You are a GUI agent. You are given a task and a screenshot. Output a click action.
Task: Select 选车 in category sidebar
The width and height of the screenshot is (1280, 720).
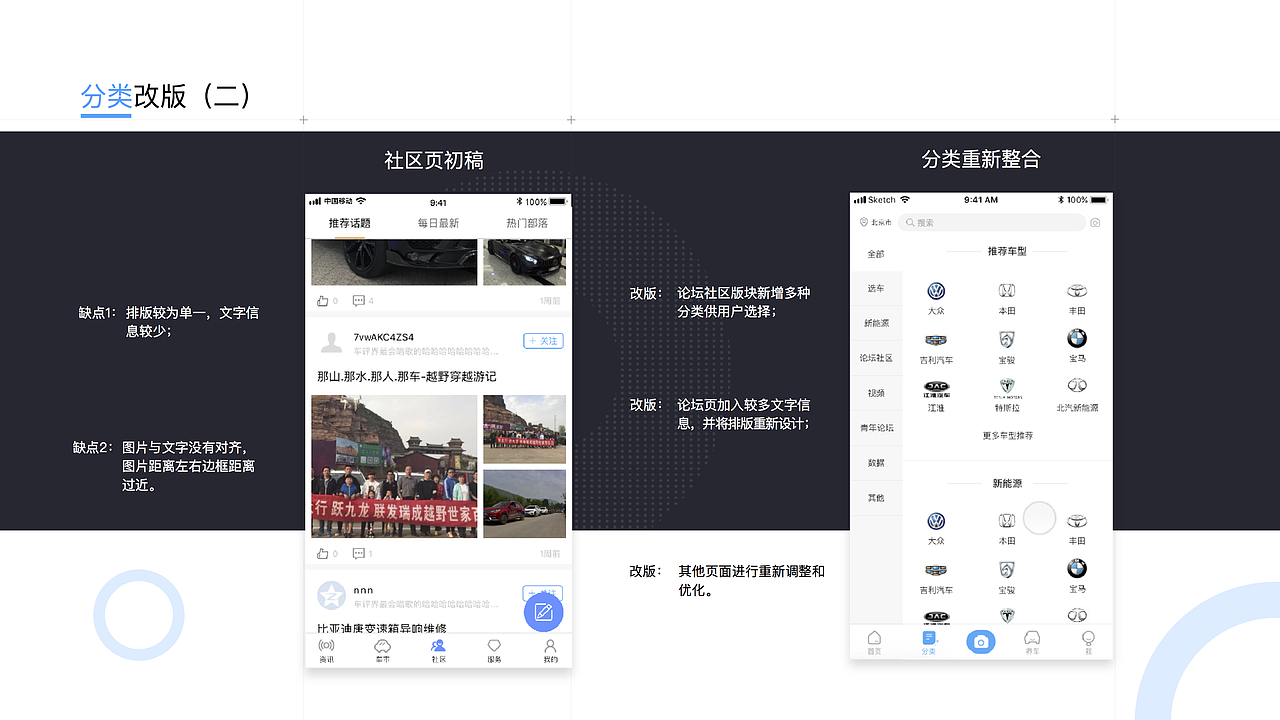(876, 288)
